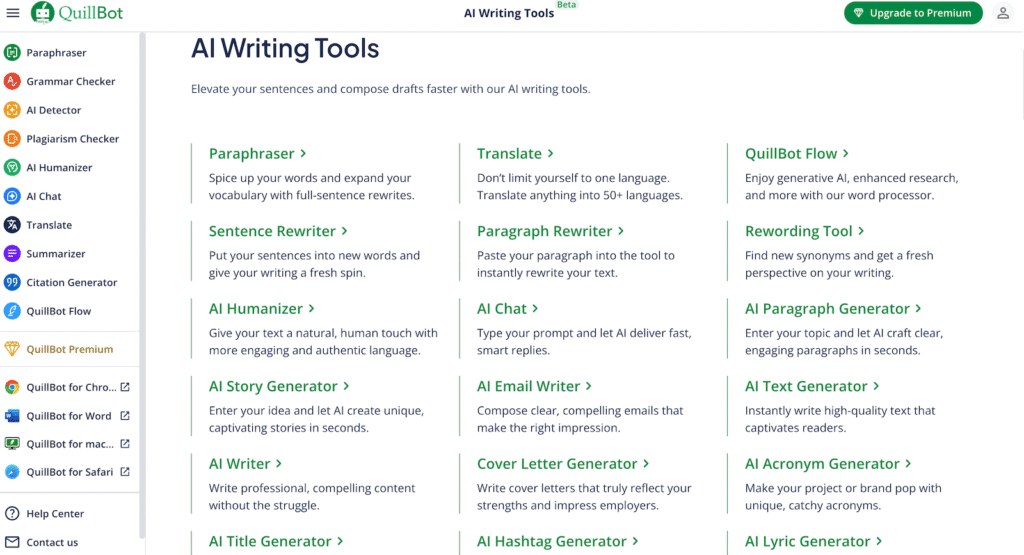Viewport: 1024px width, 555px height.
Task: Expand the Sentence Rewriter heading chevron
Action: [x=345, y=231]
